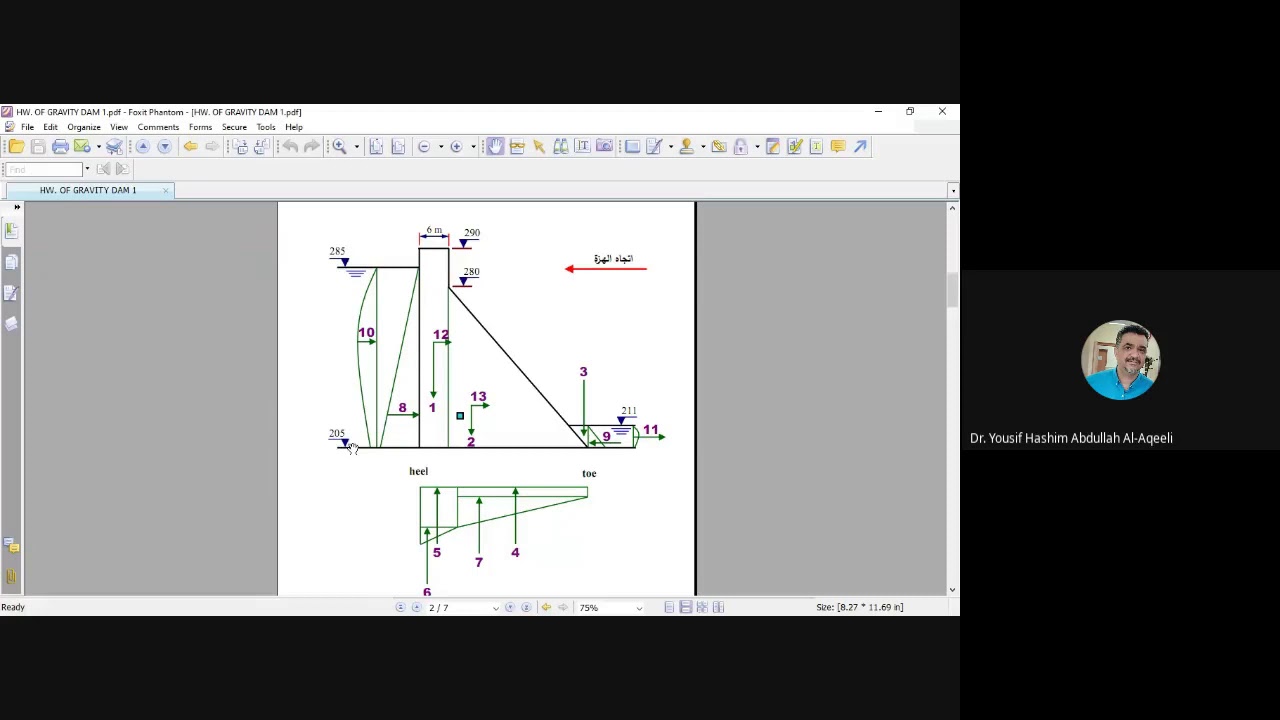Select the Select Text tool
This screenshot has width=1280, height=720.
(582, 147)
